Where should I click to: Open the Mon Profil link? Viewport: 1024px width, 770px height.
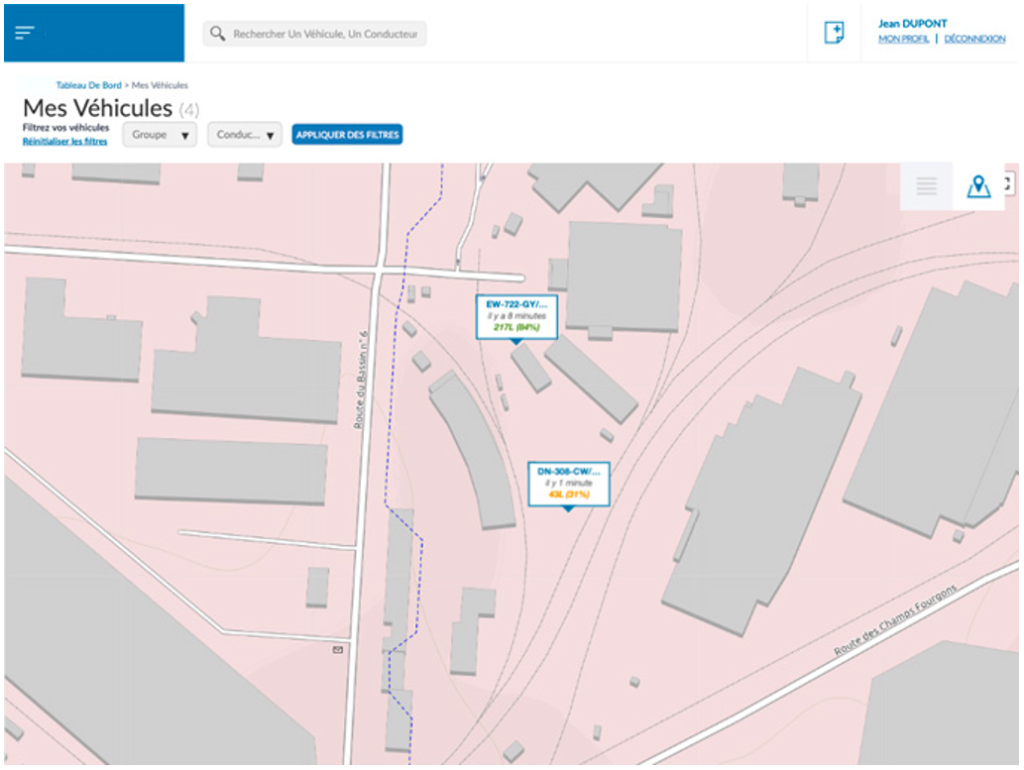click(x=903, y=39)
